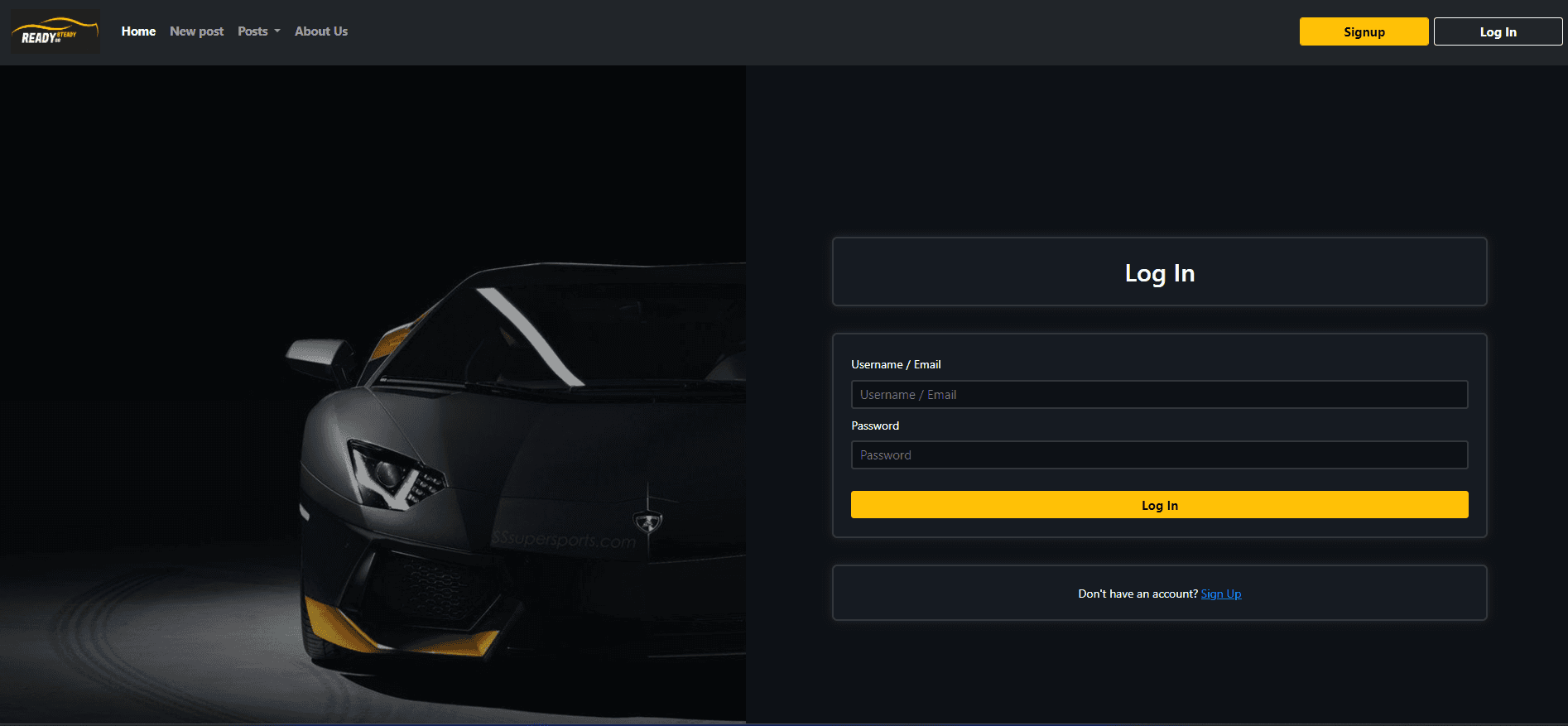Go to the Home page
1568x726 pixels.
(x=138, y=31)
